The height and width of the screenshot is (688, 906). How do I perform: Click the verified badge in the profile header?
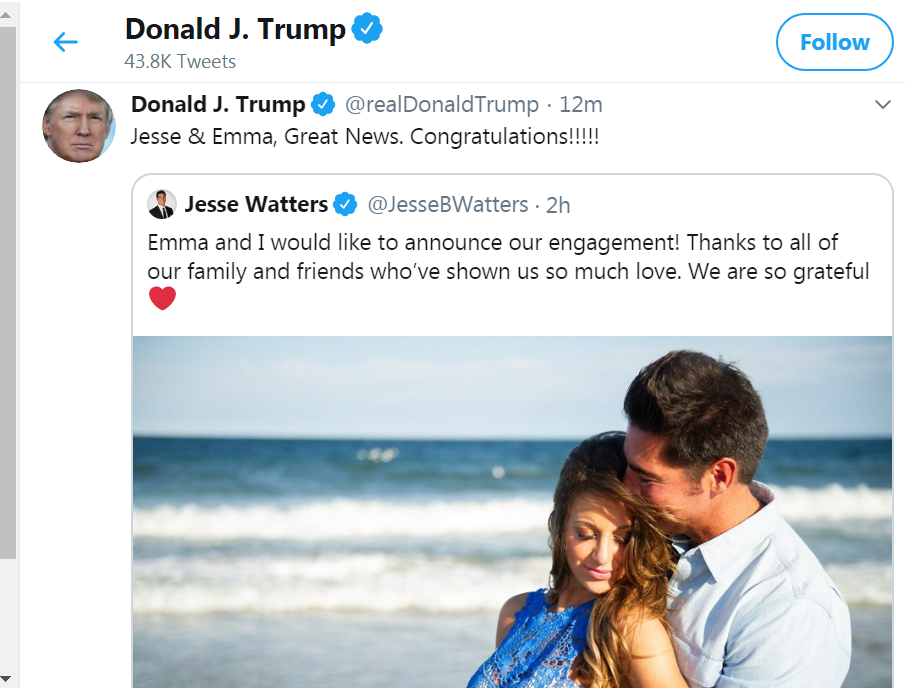(x=368, y=30)
